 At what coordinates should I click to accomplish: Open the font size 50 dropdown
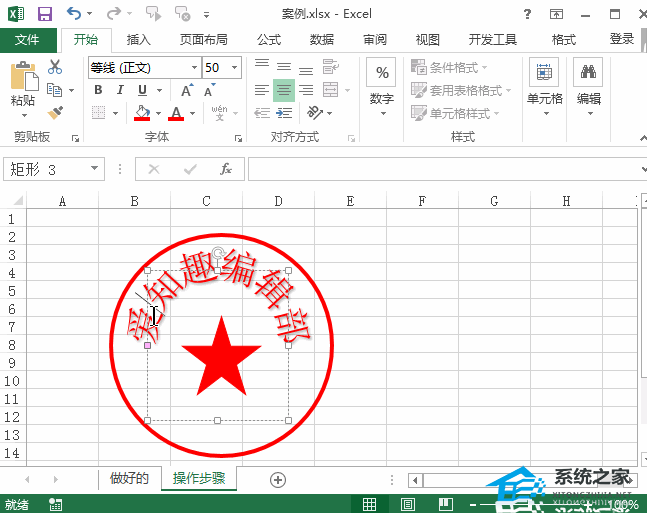coord(235,67)
